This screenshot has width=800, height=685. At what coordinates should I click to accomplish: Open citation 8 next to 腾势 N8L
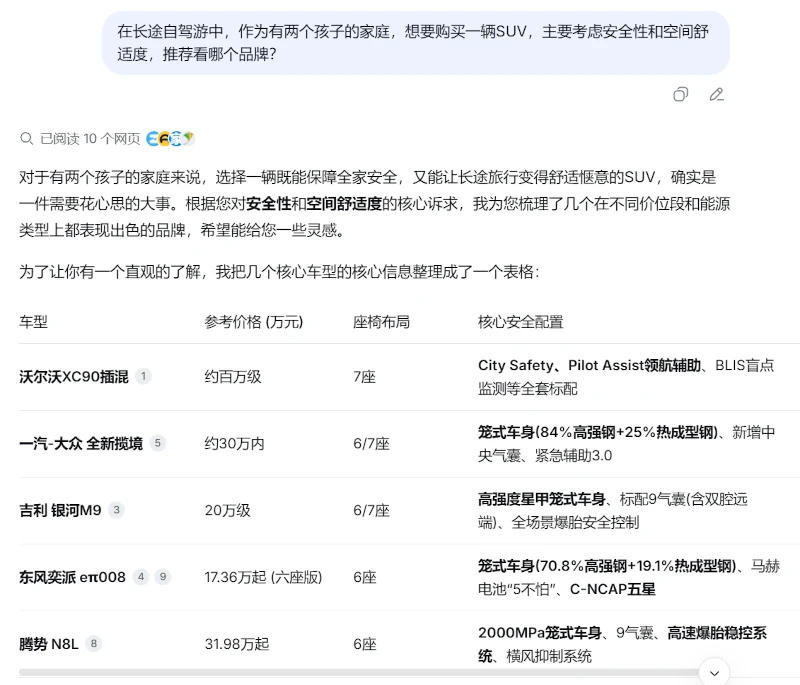click(x=92, y=643)
